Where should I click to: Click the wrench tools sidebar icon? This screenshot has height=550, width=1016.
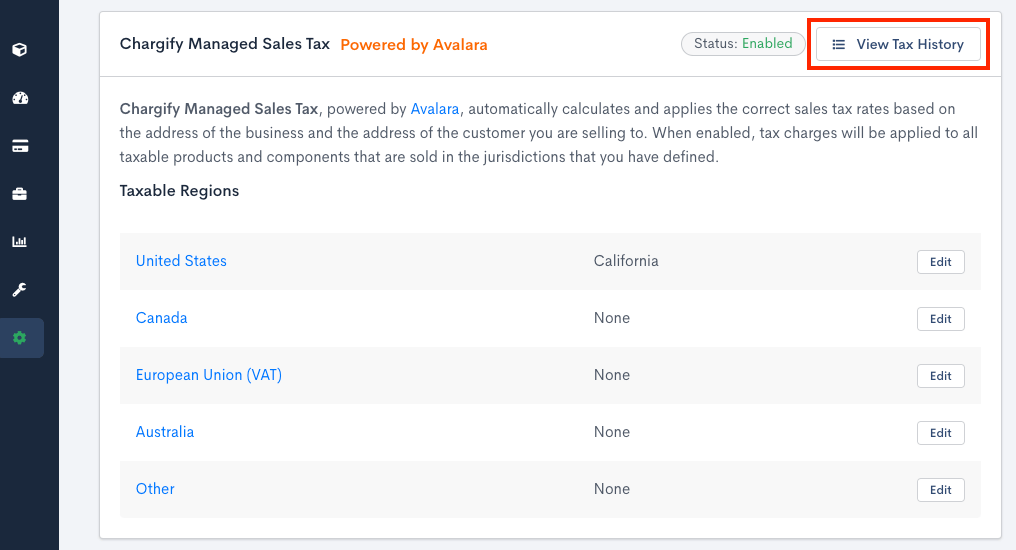click(20, 290)
